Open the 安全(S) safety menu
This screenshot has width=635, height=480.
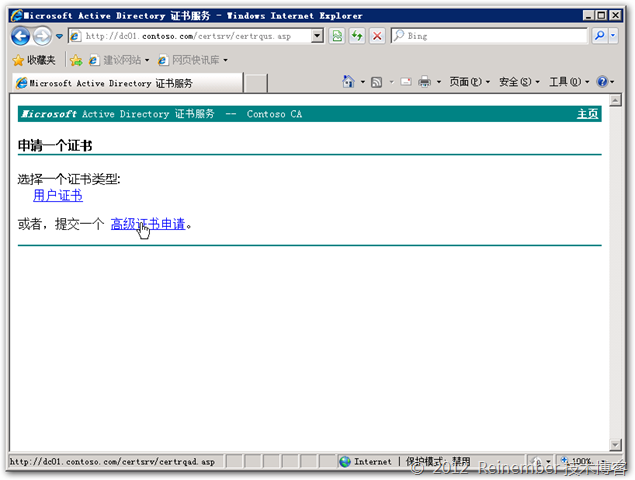point(520,82)
